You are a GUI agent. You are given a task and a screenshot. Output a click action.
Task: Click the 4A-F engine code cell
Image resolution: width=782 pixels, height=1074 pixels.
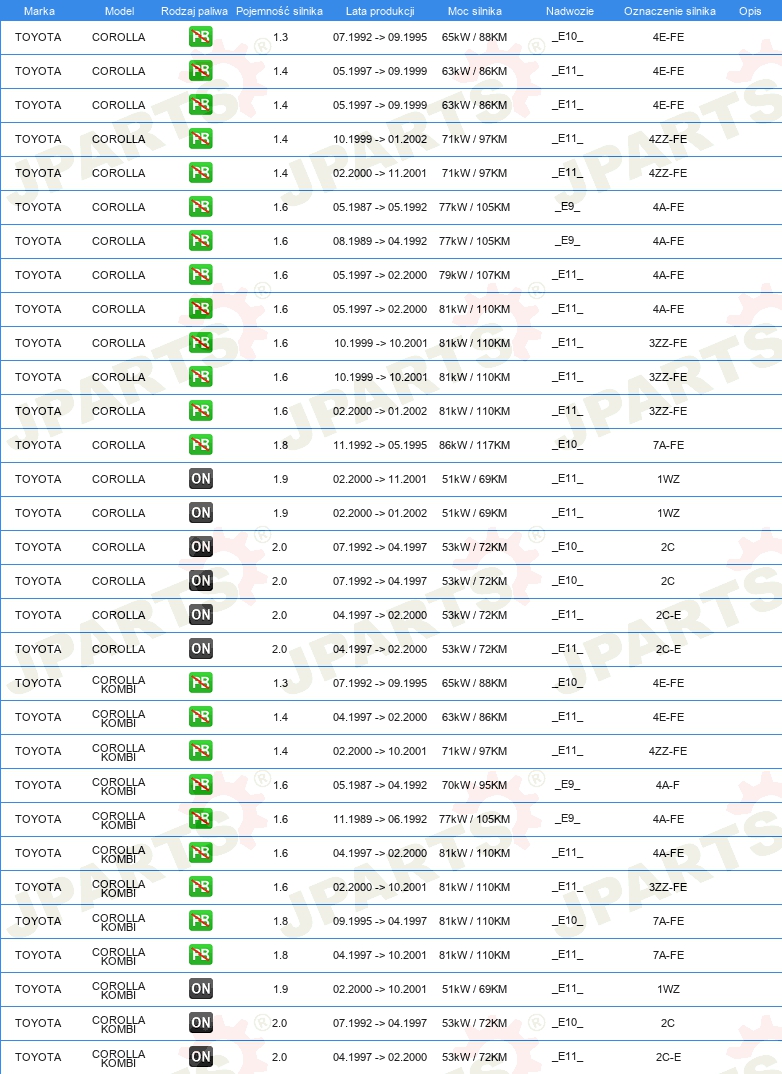(668, 785)
